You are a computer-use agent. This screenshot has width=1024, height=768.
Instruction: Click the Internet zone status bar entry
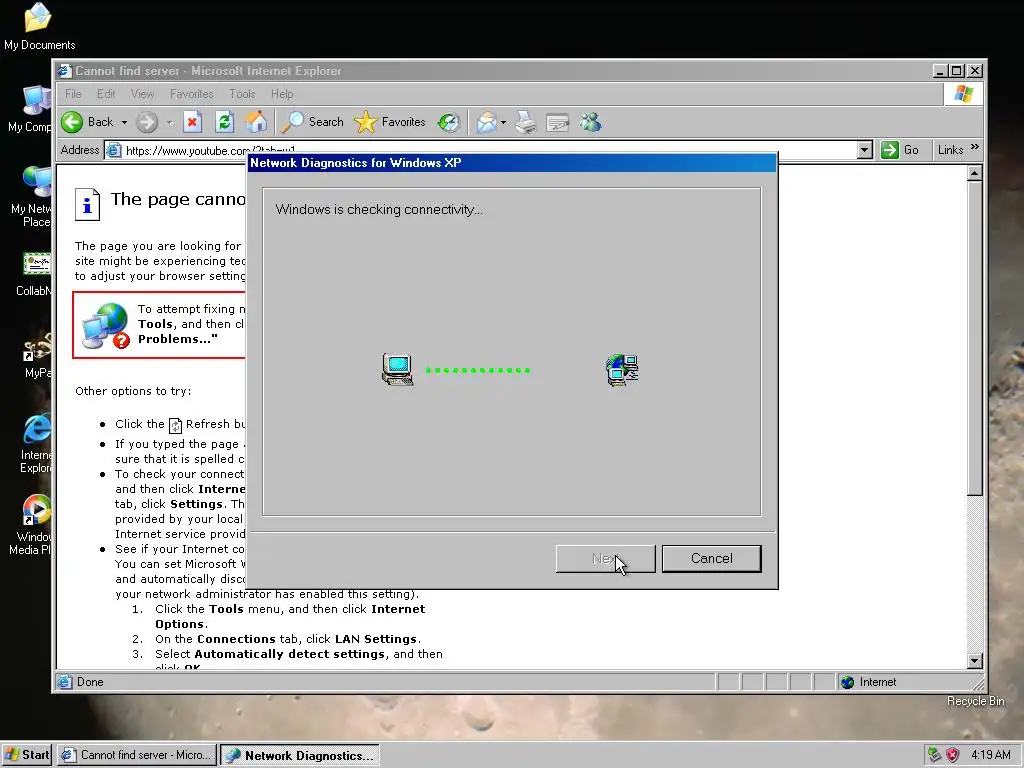pos(869,682)
